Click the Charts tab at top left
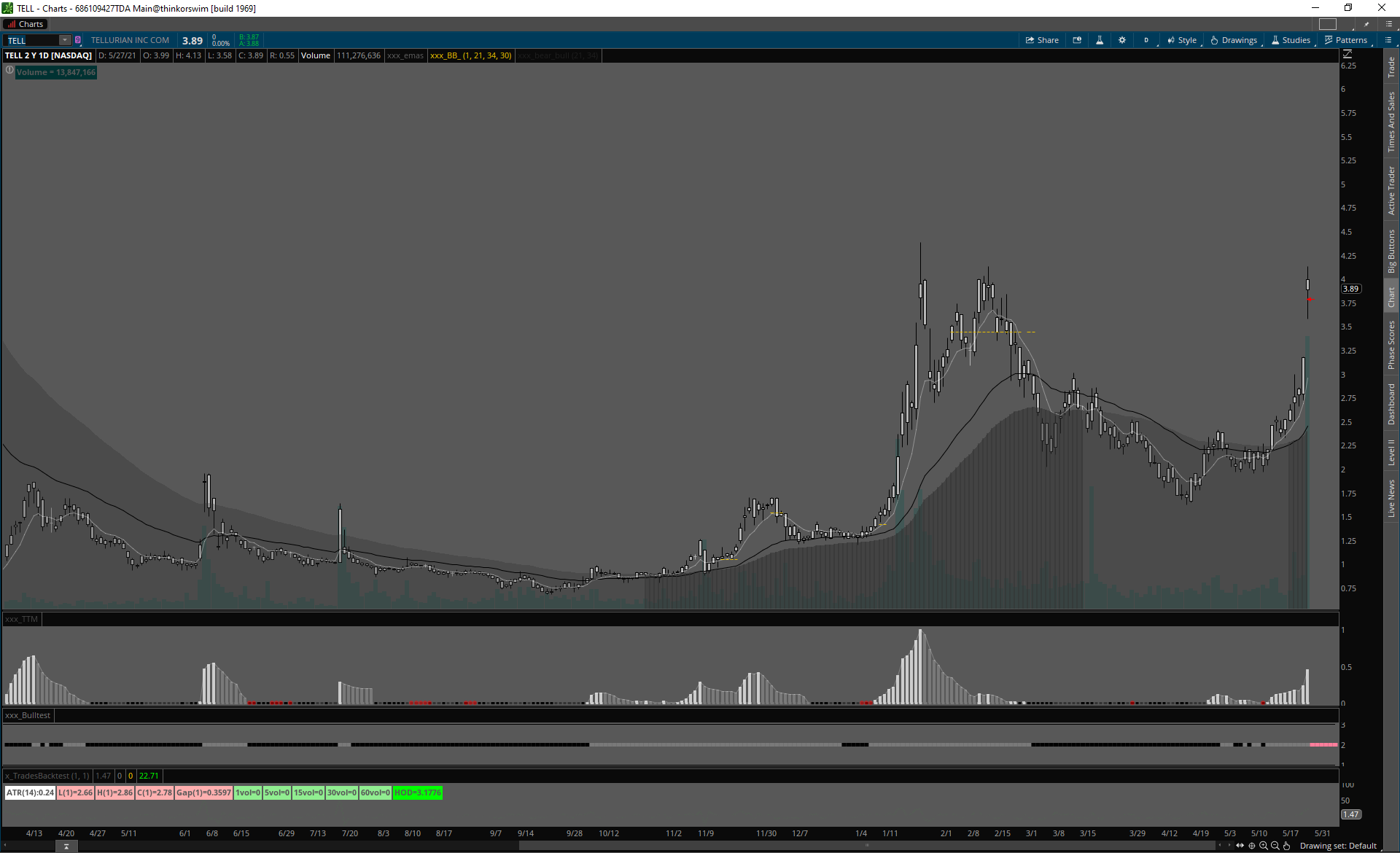This screenshot has height=853, width=1400. tap(26, 24)
